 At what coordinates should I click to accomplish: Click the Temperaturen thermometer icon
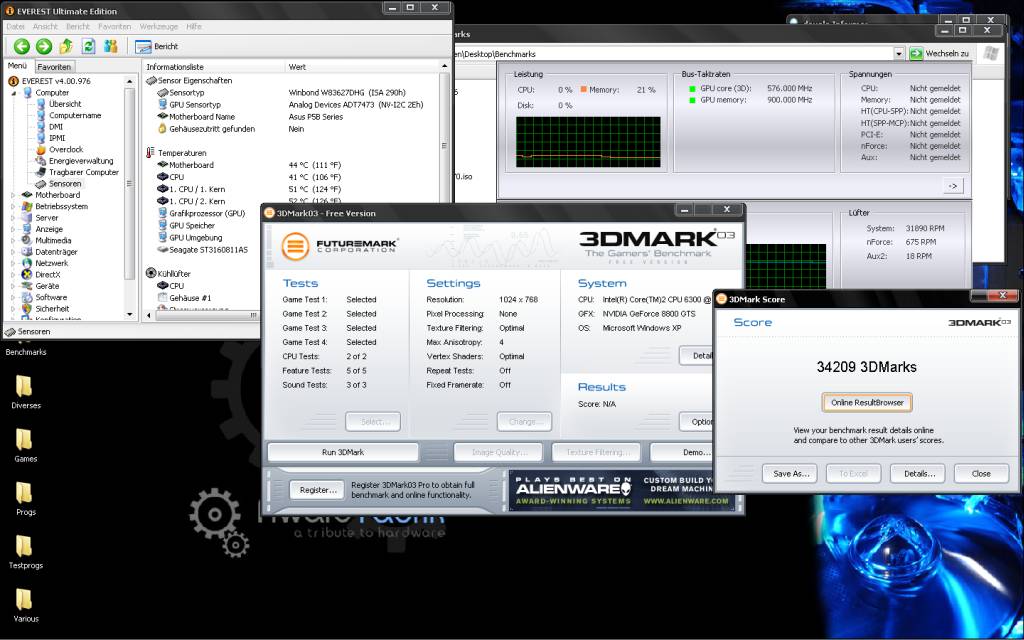(x=152, y=153)
